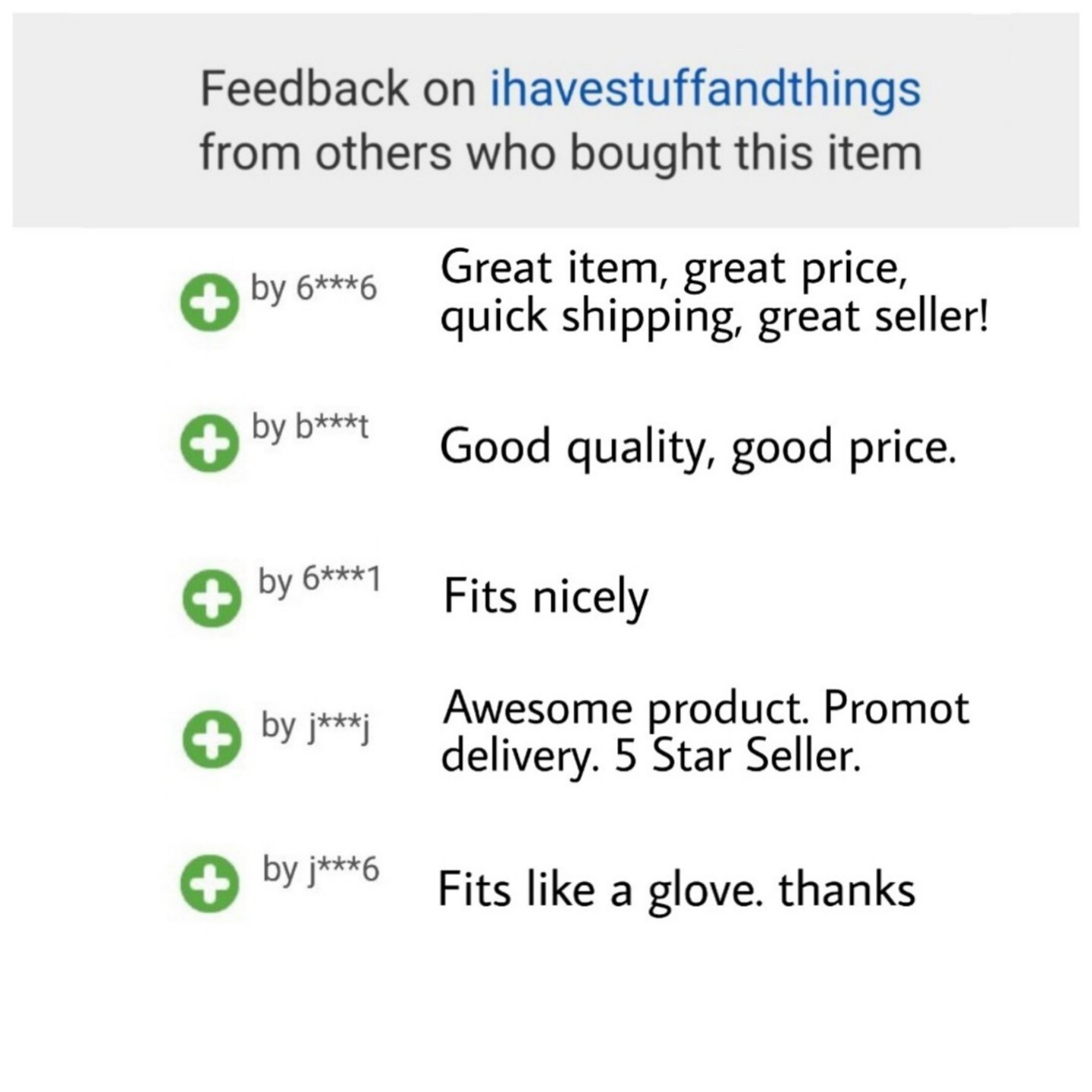Image resolution: width=1092 pixels, height=1092 pixels.
Task: Click the "Fits nicely" feedback comment
Action: click(546, 597)
